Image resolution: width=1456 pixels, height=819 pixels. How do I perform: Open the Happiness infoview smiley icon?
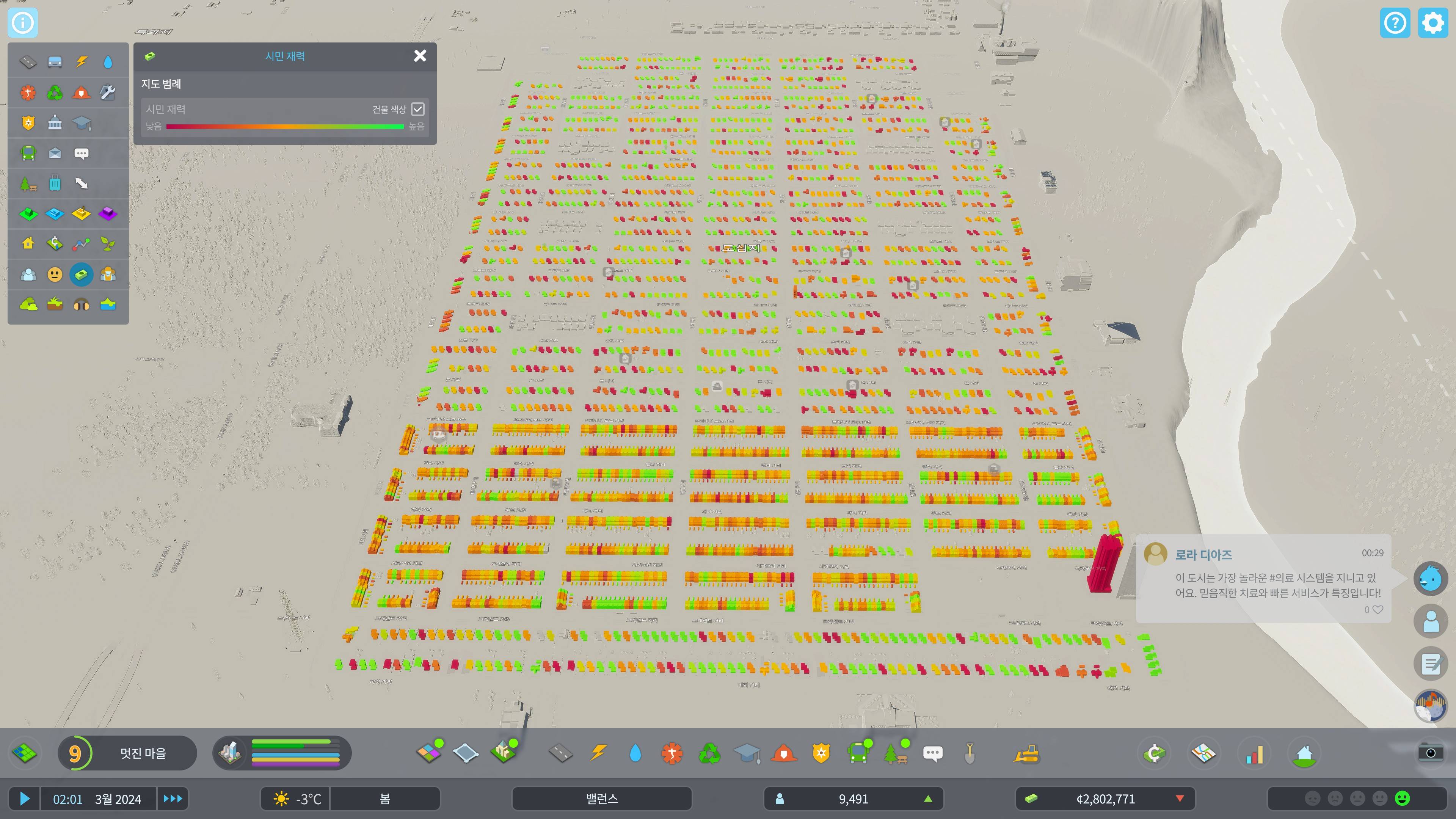[x=55, y=274]
